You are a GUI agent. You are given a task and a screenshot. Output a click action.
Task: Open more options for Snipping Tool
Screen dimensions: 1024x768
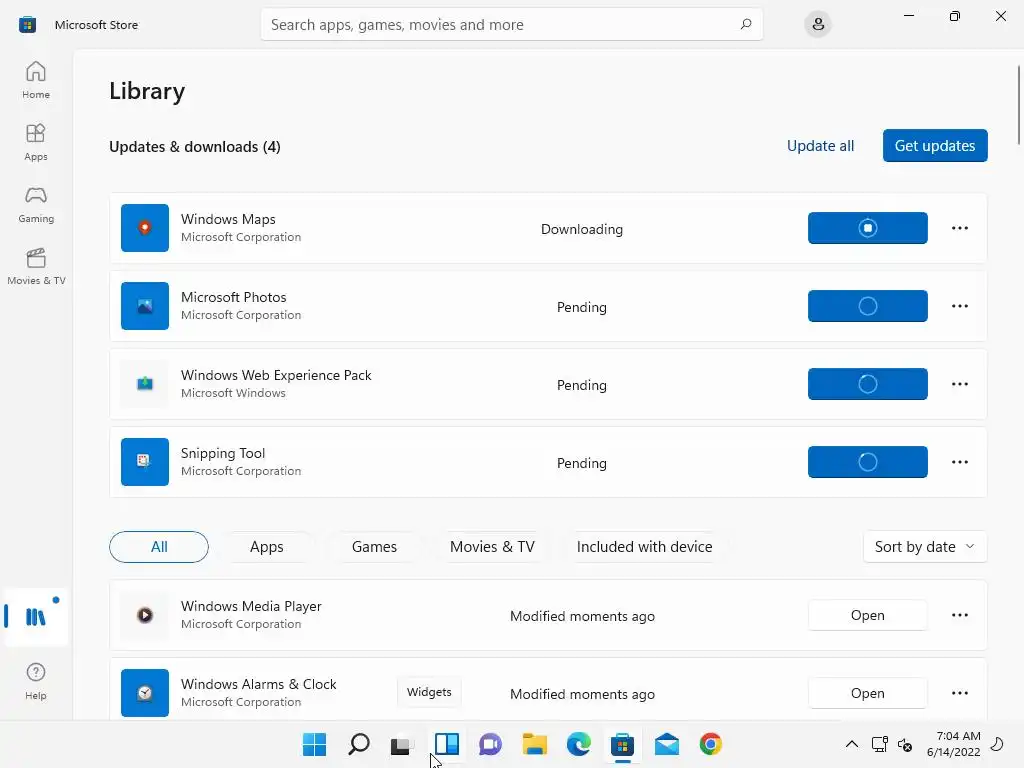pyautogui.click(x=959, y=462)
